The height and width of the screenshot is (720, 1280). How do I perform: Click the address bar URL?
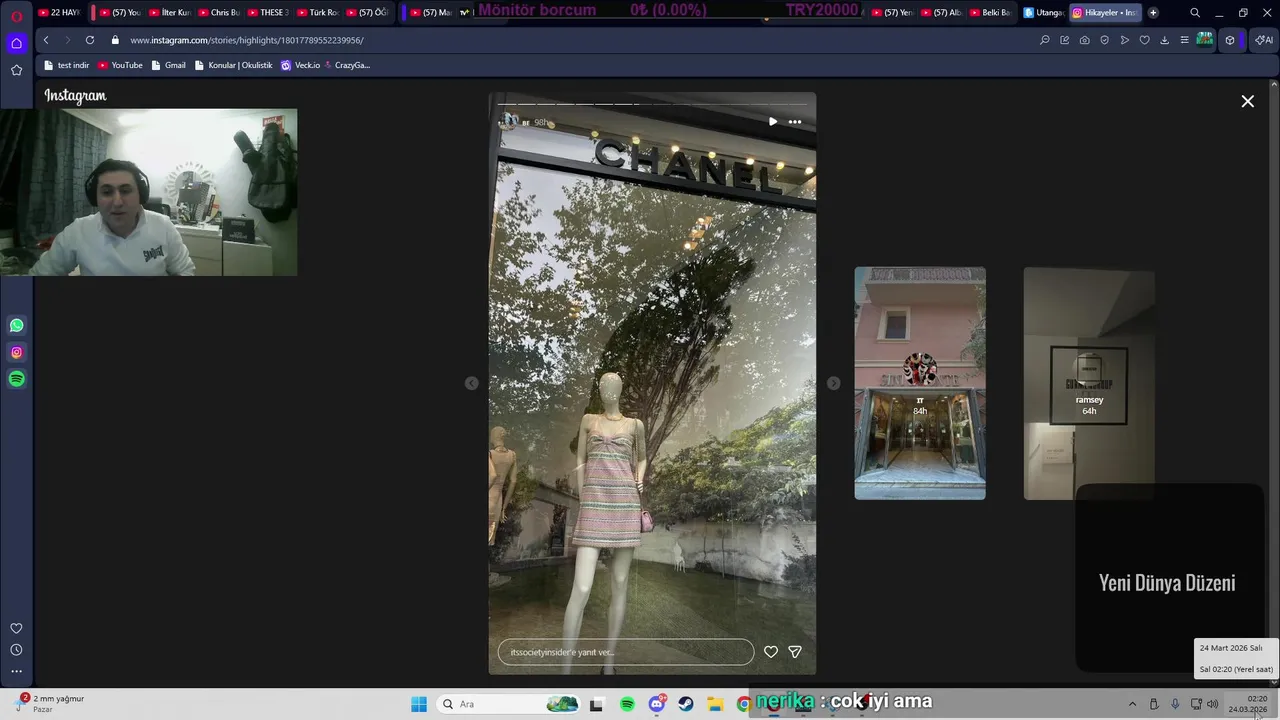[x=247, y=40]
